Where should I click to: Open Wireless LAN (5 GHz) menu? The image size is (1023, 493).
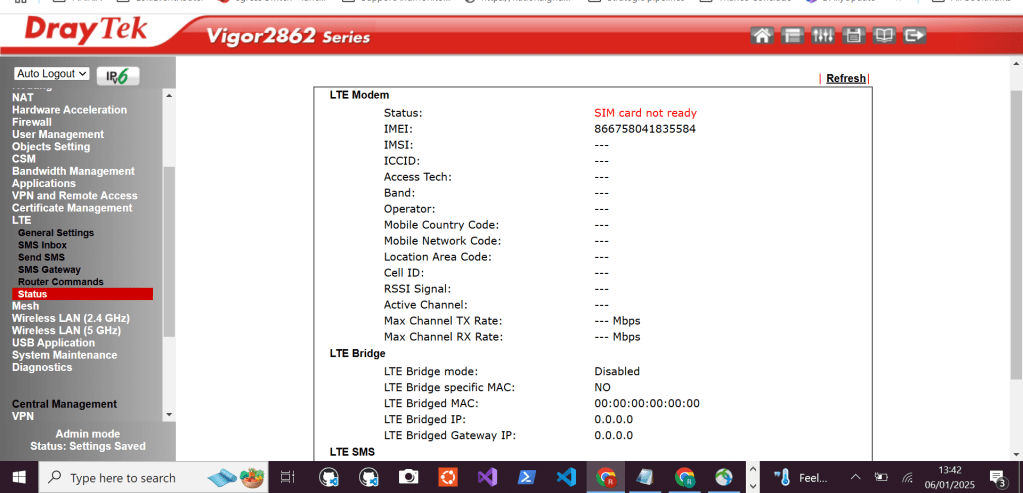click(66, 331)
